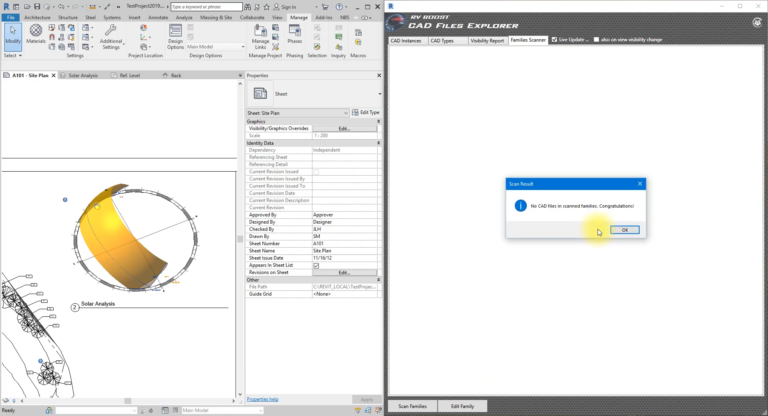Switch to the CAD Types tab
768x416 pixels.
pos(442,41)
